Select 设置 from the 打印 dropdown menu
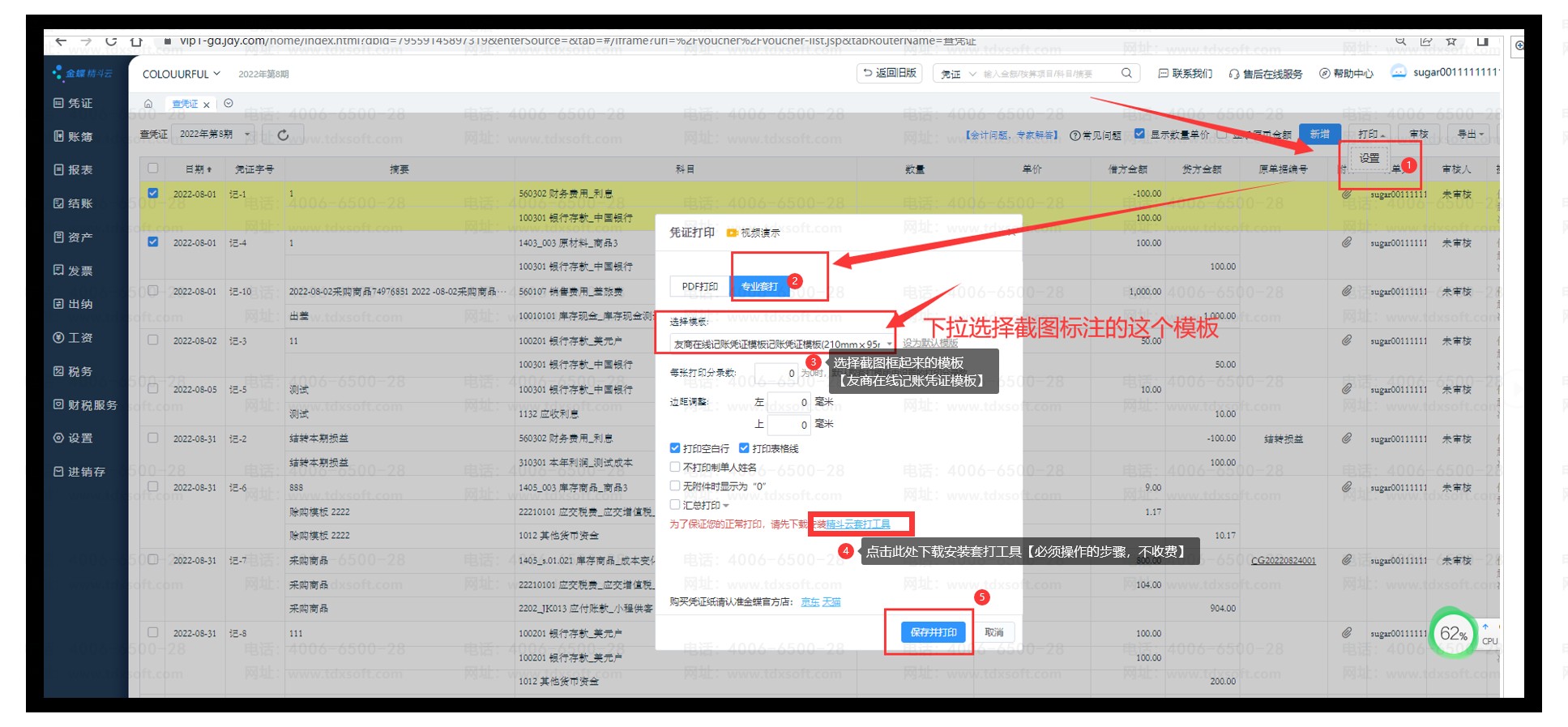Viewport: 1568px width, 727px height. click(x=1369, y=158)
